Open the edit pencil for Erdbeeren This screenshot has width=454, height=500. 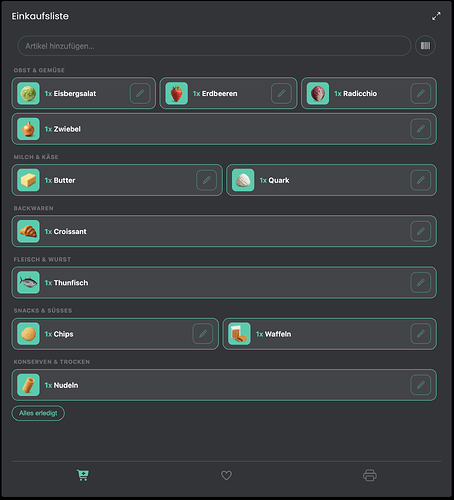point(281,93)
